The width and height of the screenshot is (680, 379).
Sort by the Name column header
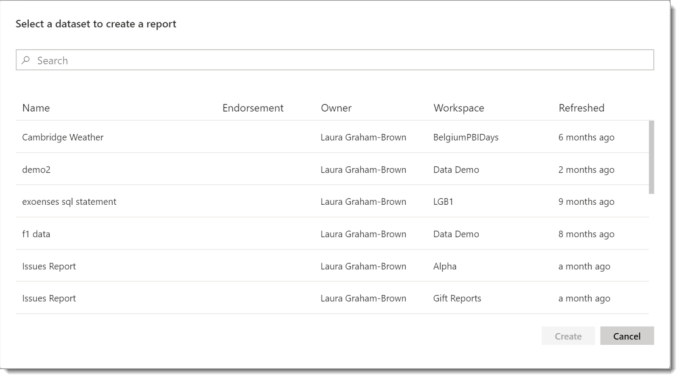36,108
